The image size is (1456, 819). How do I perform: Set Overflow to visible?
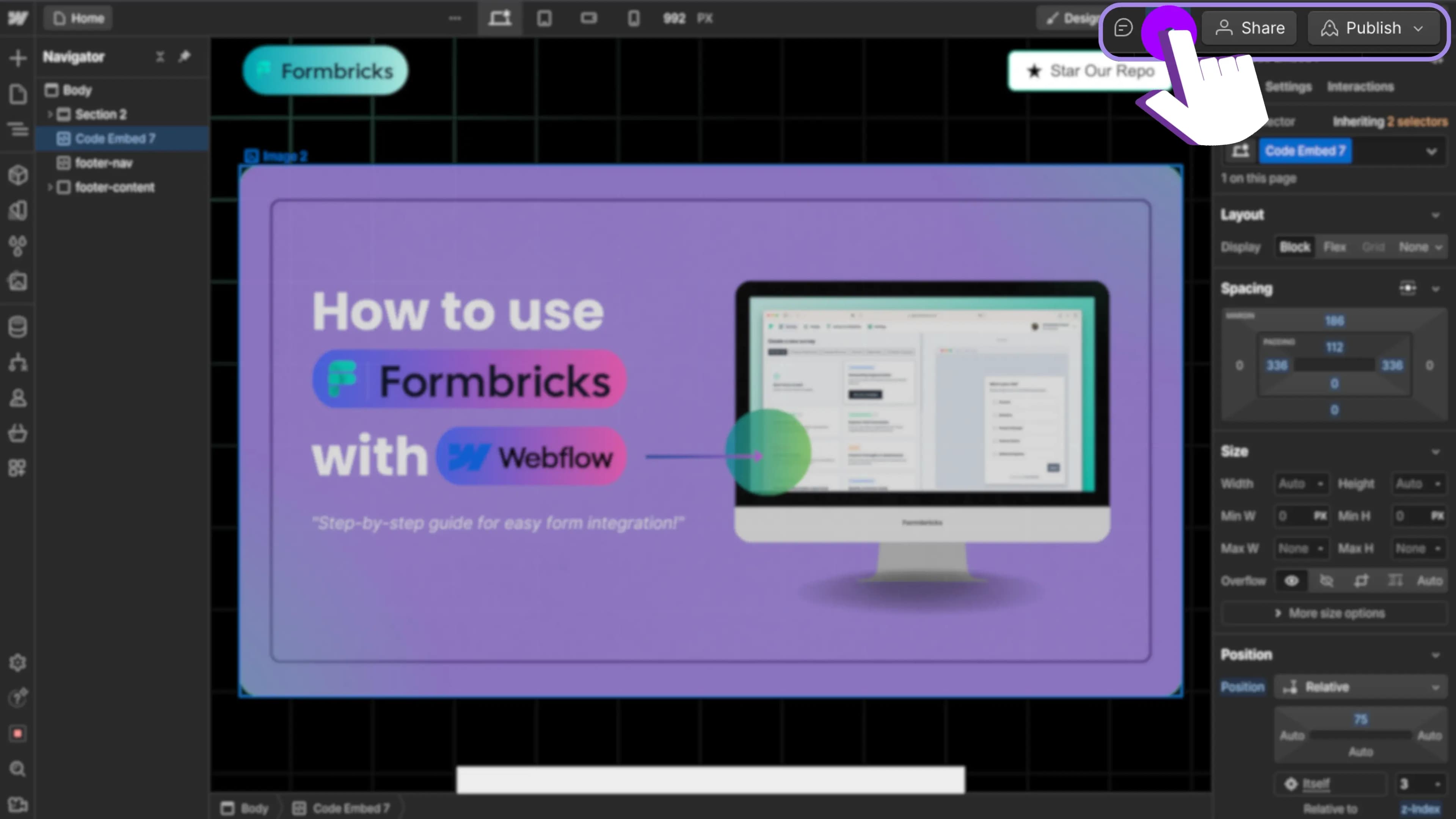click(x=1291, y=581)
